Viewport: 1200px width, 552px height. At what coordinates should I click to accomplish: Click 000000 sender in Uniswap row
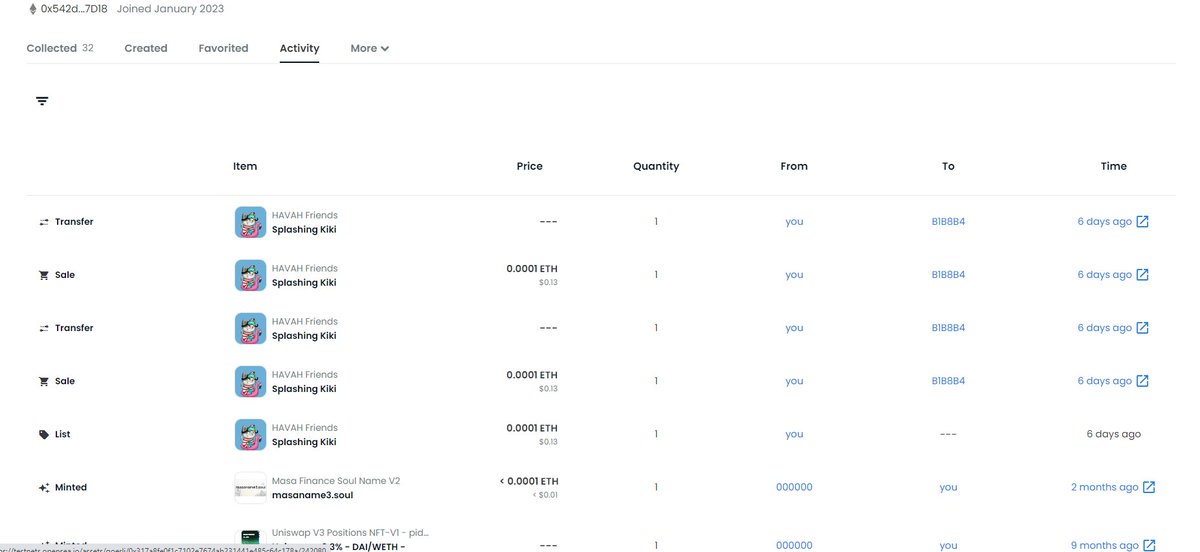coord(794,545)
